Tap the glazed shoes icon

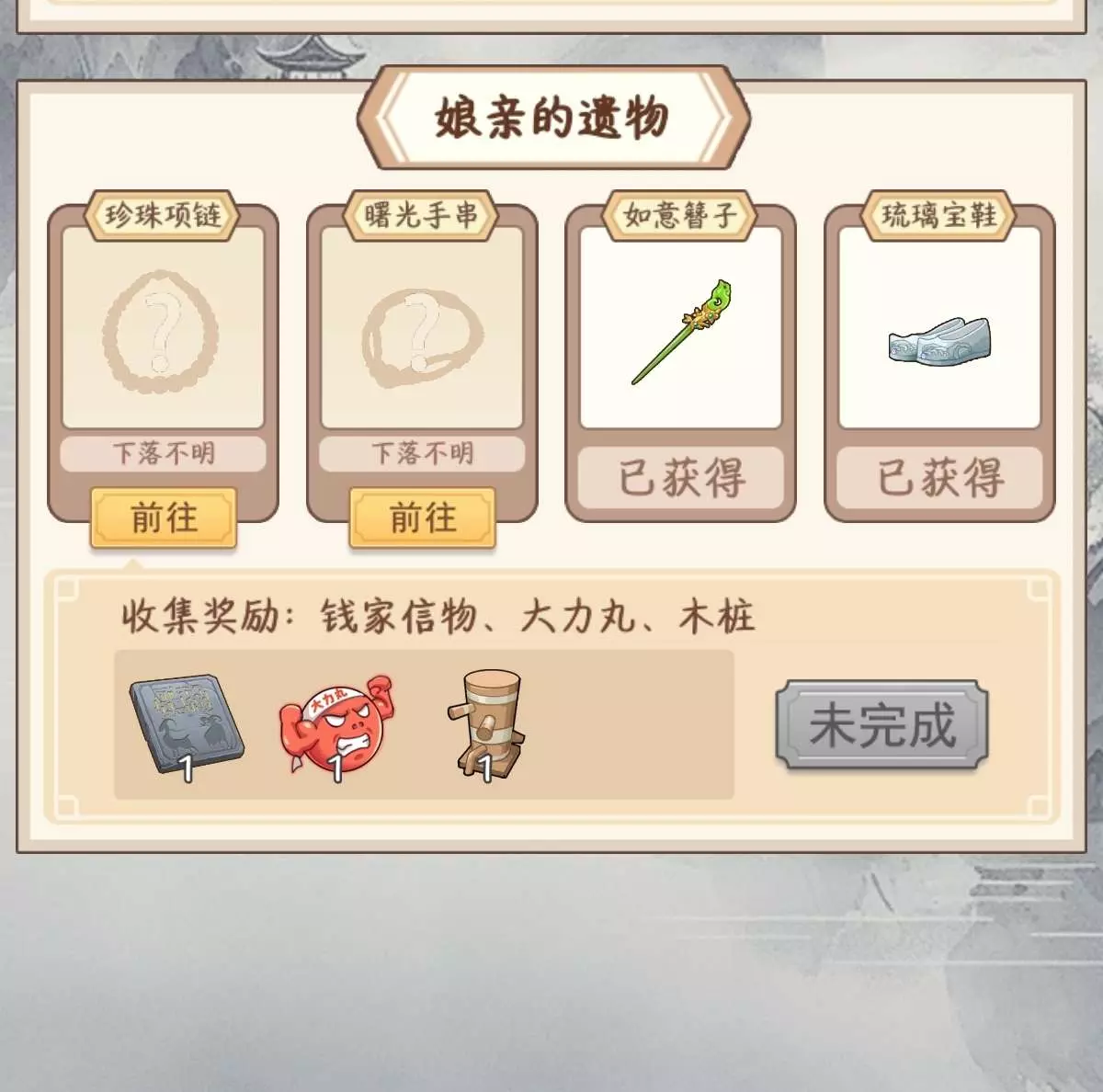coord(939,338)
